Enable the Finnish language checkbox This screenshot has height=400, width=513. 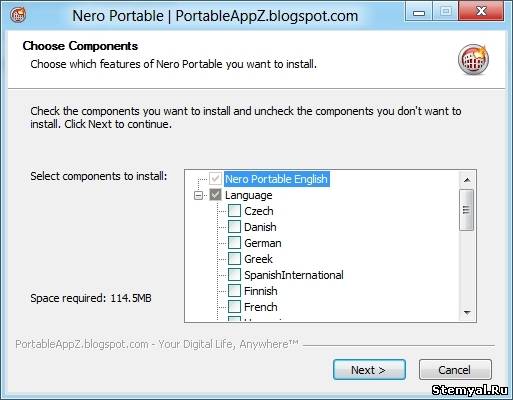tap(234, 291)
